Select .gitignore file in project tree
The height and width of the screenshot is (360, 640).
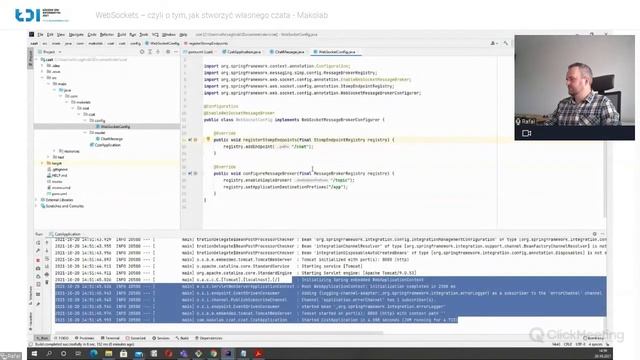[58, 169]
